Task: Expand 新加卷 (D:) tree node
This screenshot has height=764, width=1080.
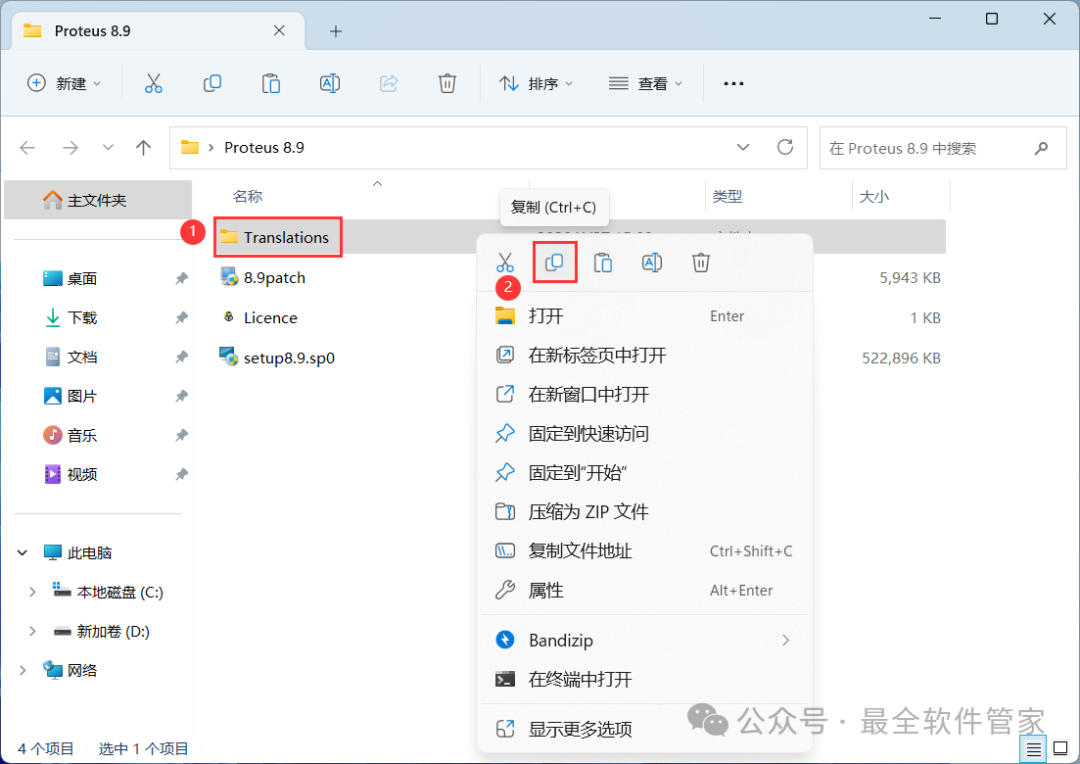Action: tap(32, 631)
